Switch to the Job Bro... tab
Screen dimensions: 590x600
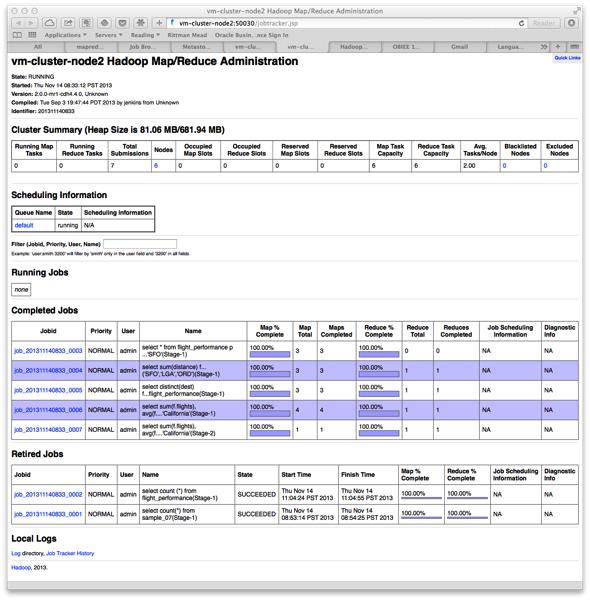pos(143,47)
